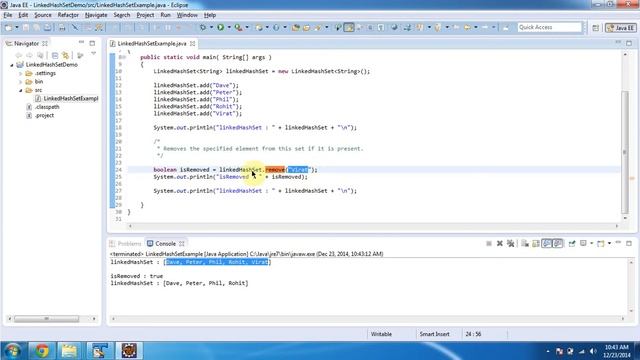This screenshot has width=640, height=360.
Task: Minimize the Navigator view
Action: [x=81, y=43]
